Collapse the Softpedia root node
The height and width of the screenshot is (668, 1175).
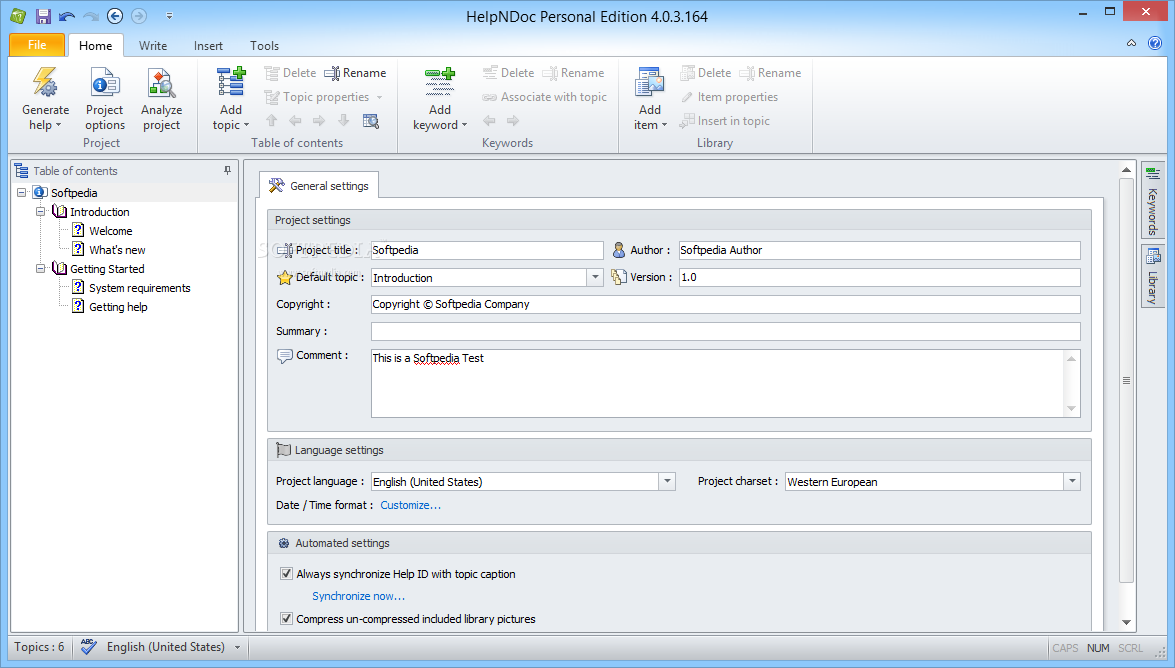click(22, 193)
